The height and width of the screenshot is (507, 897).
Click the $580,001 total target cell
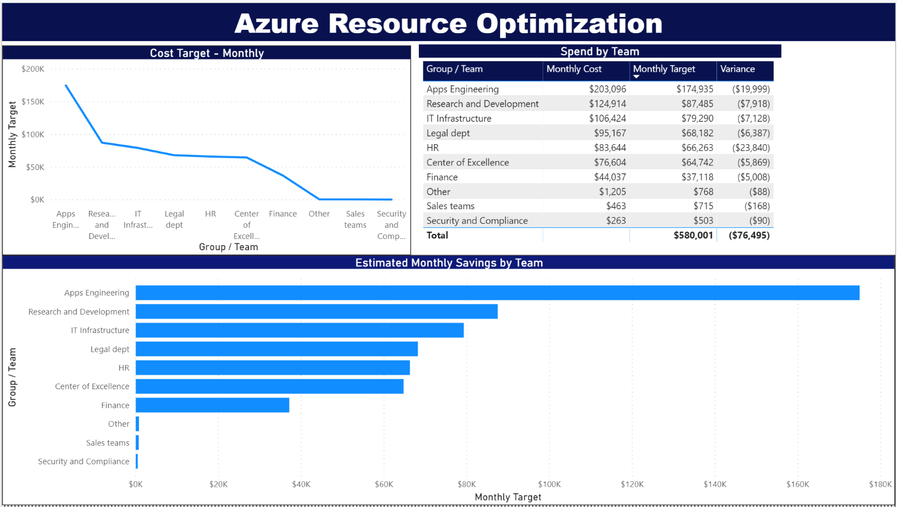pos(693,235)
